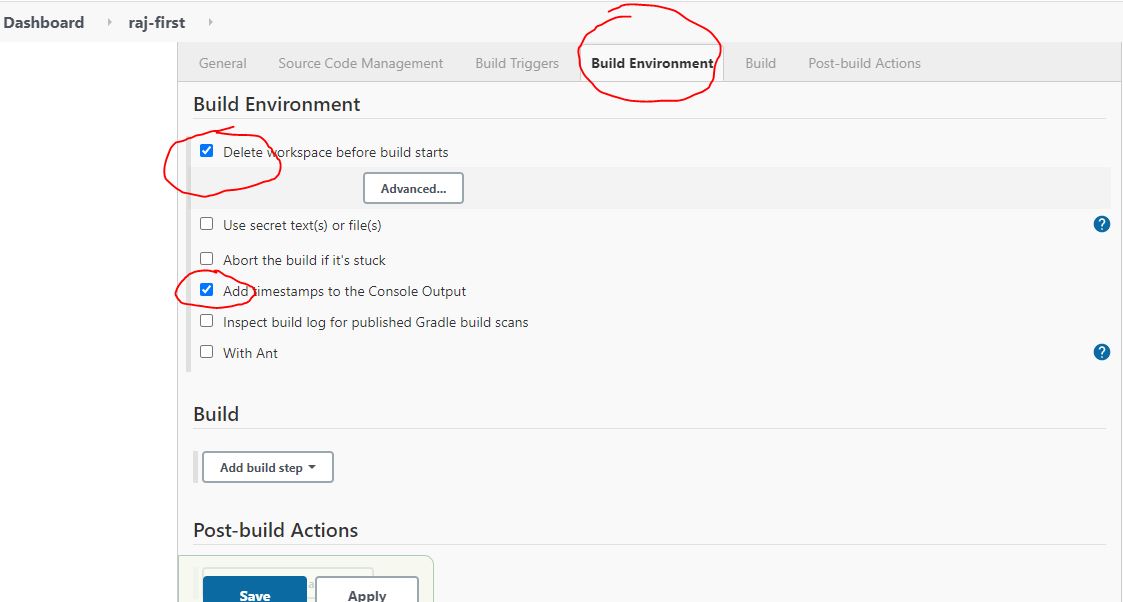Save the job configuration

tap(255, 591)
